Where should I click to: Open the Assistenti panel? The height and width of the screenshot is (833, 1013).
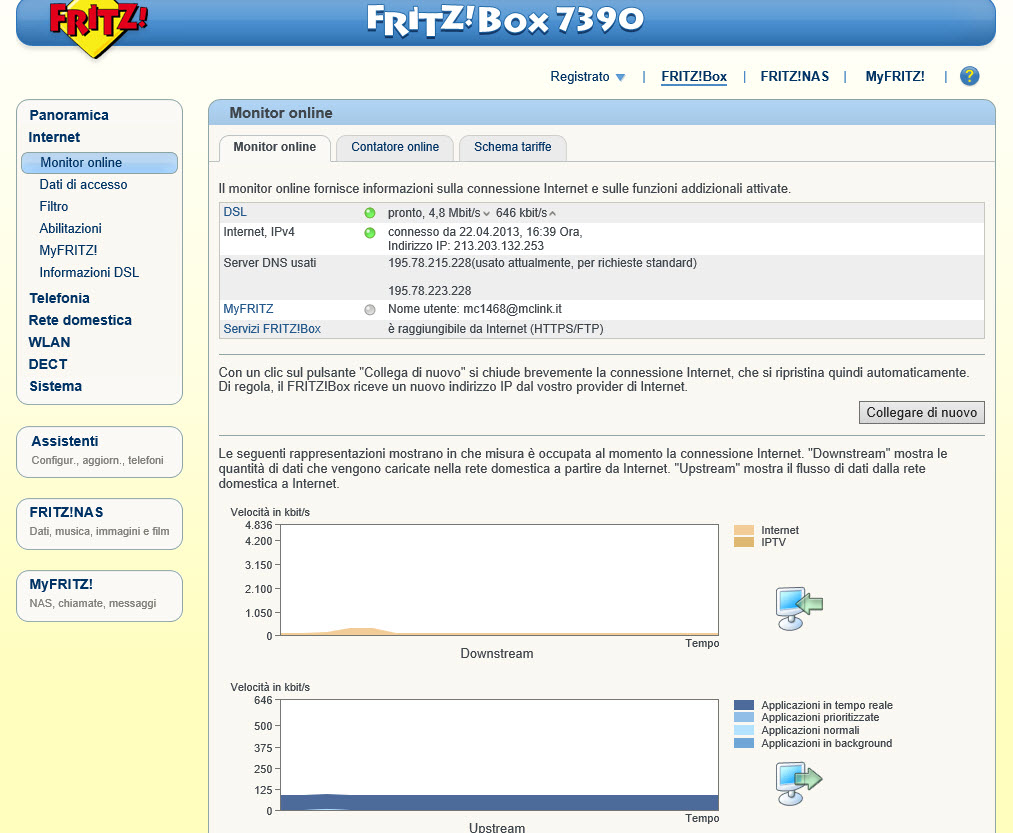[x=99, y=452]
